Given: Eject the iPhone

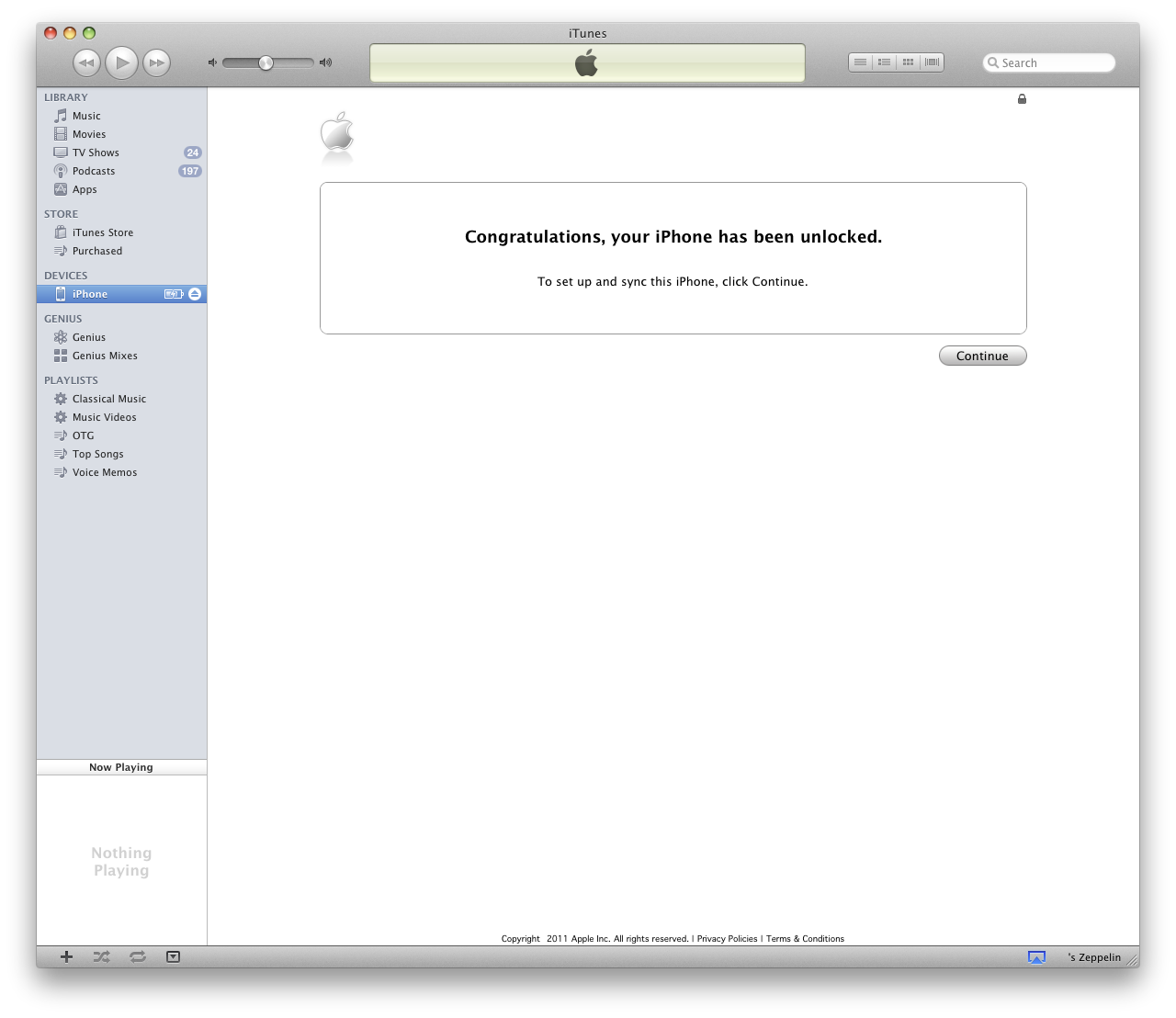Looking at the screenshot, I should pyautogui.click(x=195, y=294).
